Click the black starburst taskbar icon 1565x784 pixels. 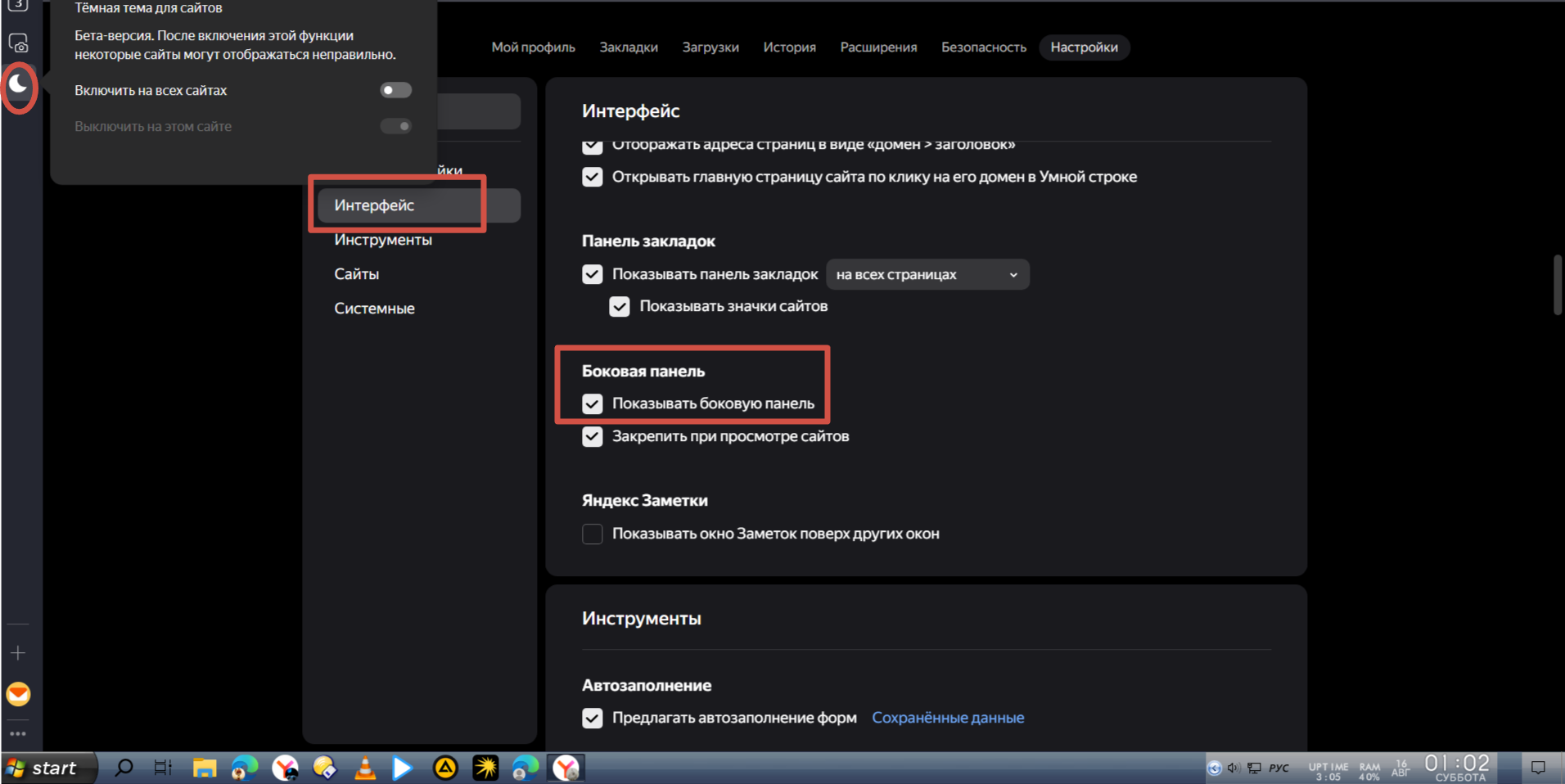pyautogui.click(x=485, y=768)
